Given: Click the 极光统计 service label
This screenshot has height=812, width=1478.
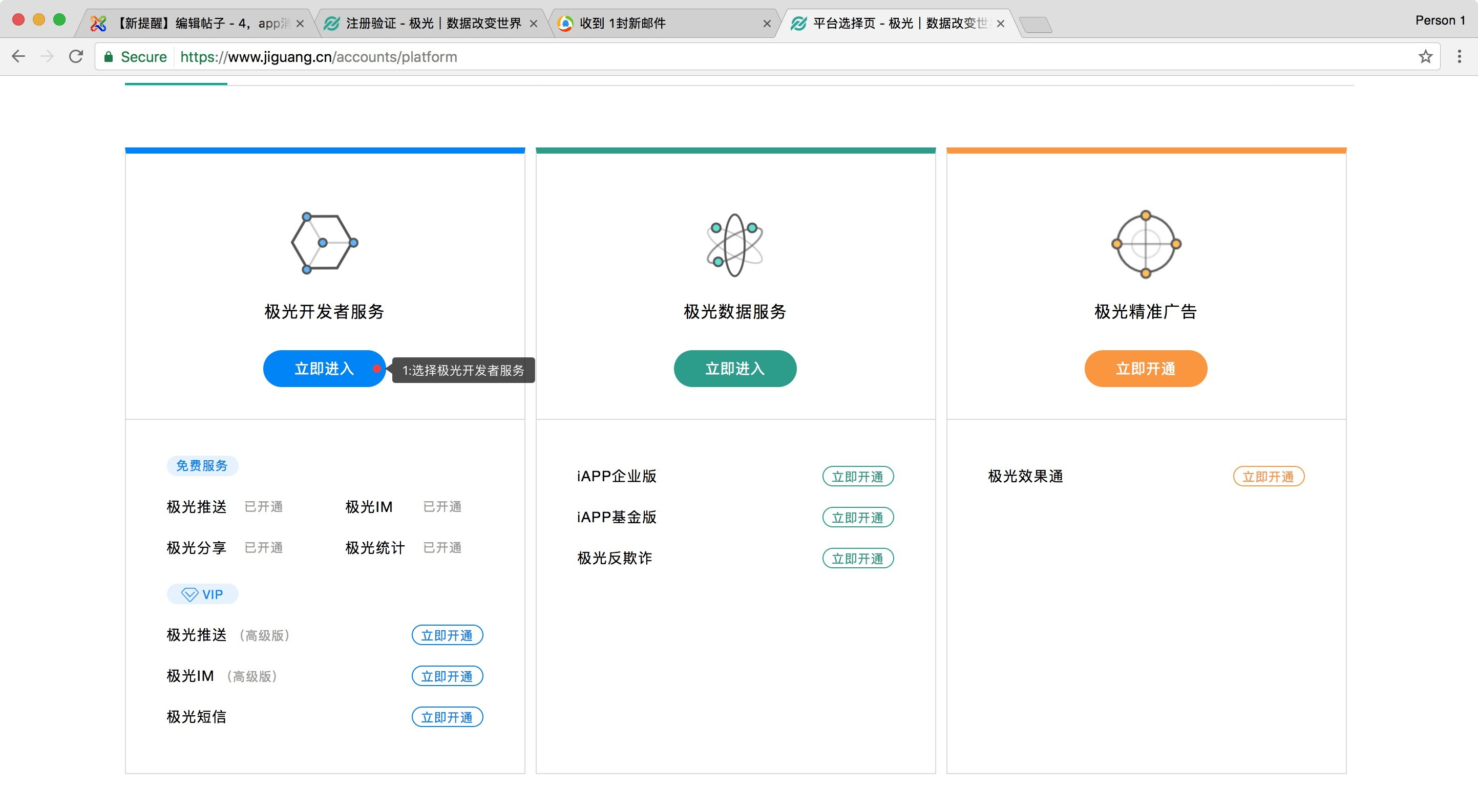Looking at the screenshot, I should (375, 548).
